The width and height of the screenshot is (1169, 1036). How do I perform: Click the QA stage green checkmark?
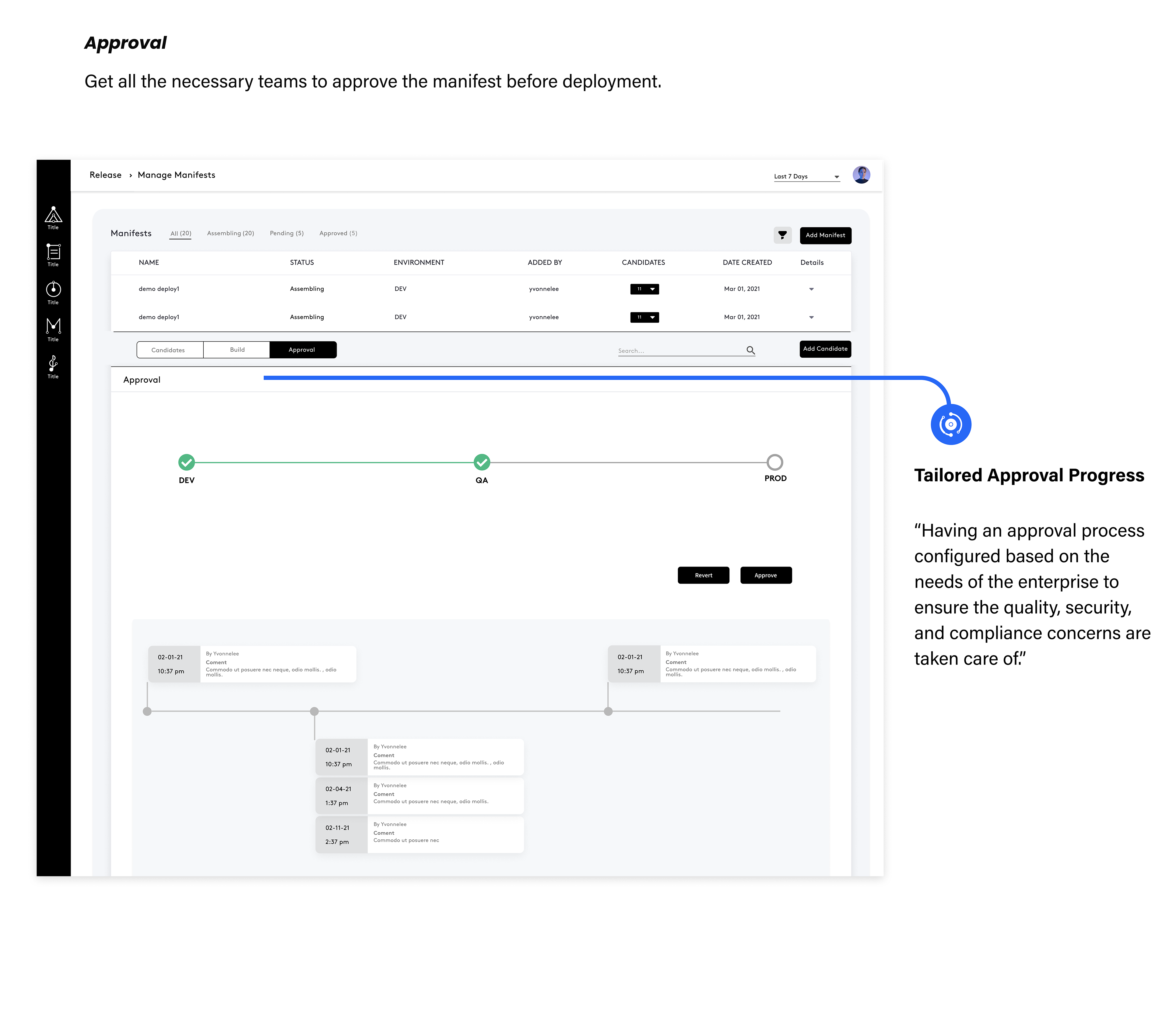pos(482,462)
